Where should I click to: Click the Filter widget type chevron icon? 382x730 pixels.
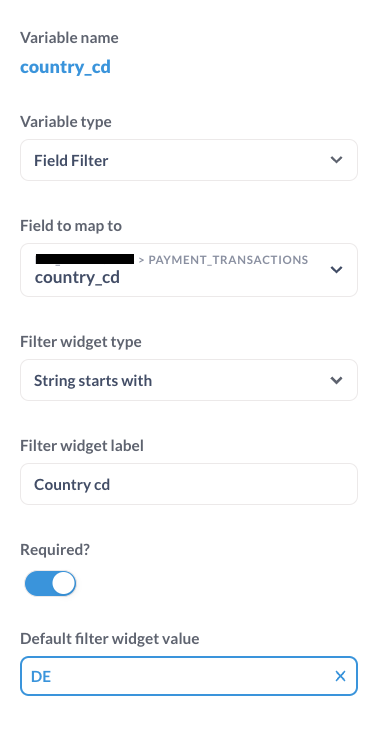(x=336, y=380)
